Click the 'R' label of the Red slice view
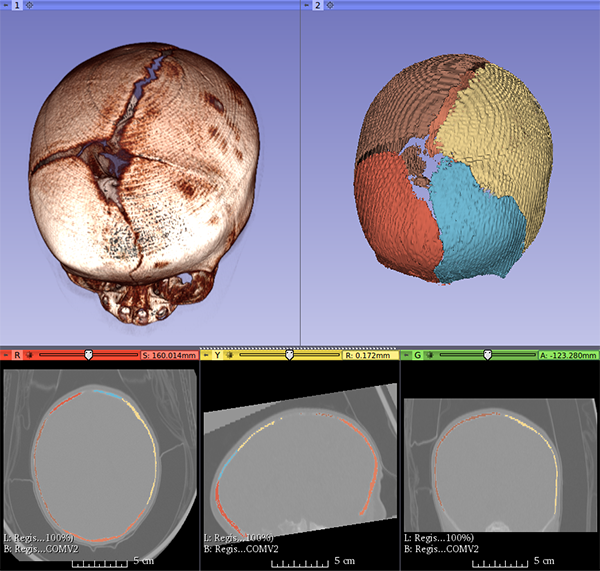Image resolution: width=600 pixels, height=571 pixels. point(17,355)
